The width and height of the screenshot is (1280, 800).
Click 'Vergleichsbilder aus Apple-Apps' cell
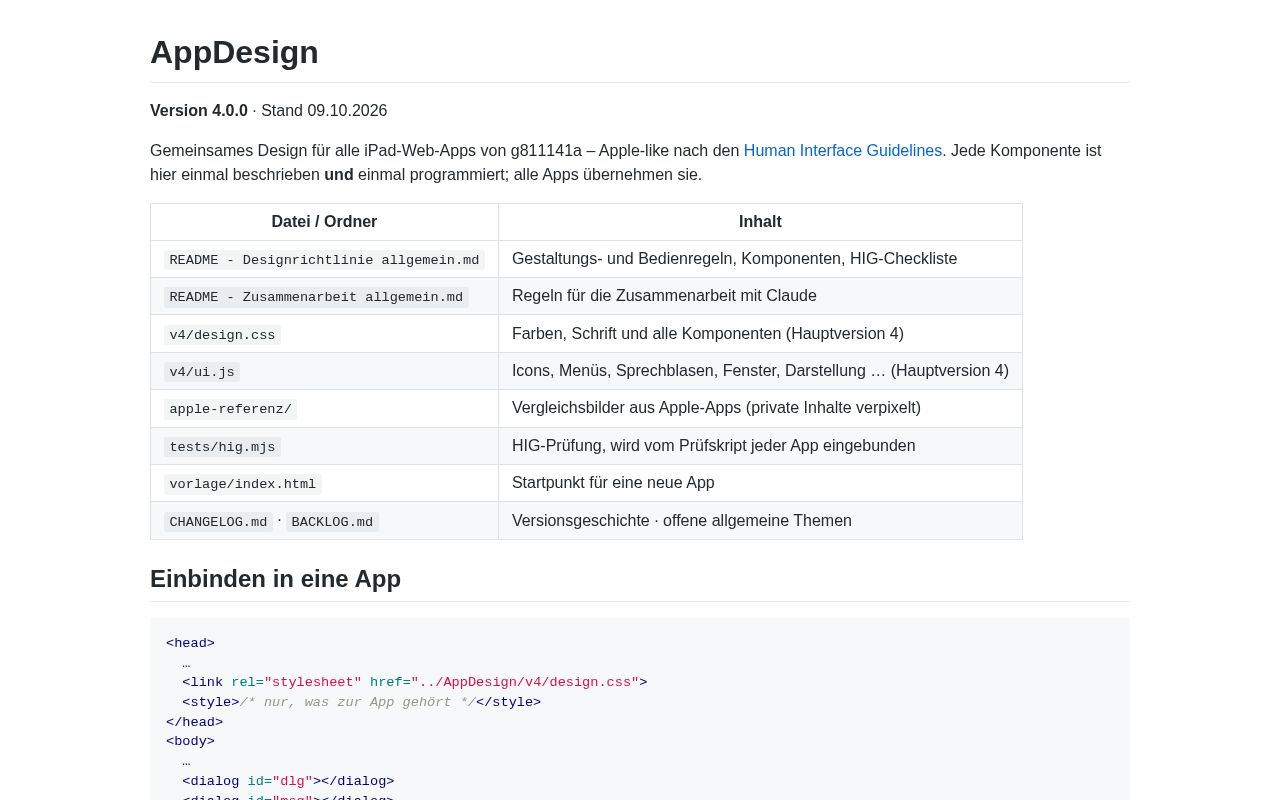tap(760, 408)
